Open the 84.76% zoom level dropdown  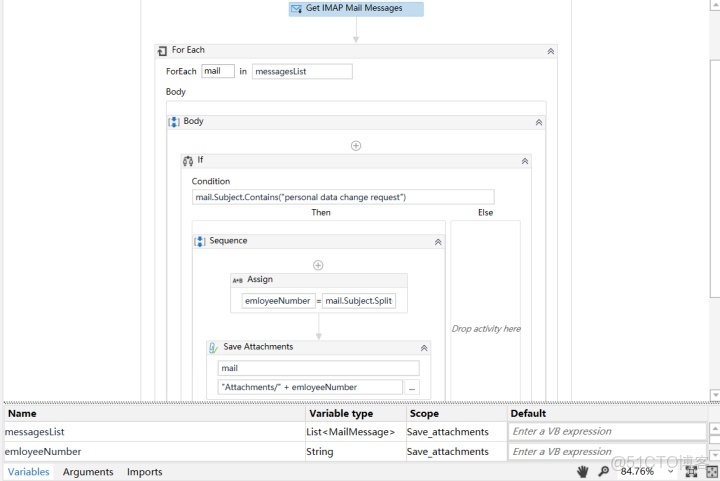point(670,471)
